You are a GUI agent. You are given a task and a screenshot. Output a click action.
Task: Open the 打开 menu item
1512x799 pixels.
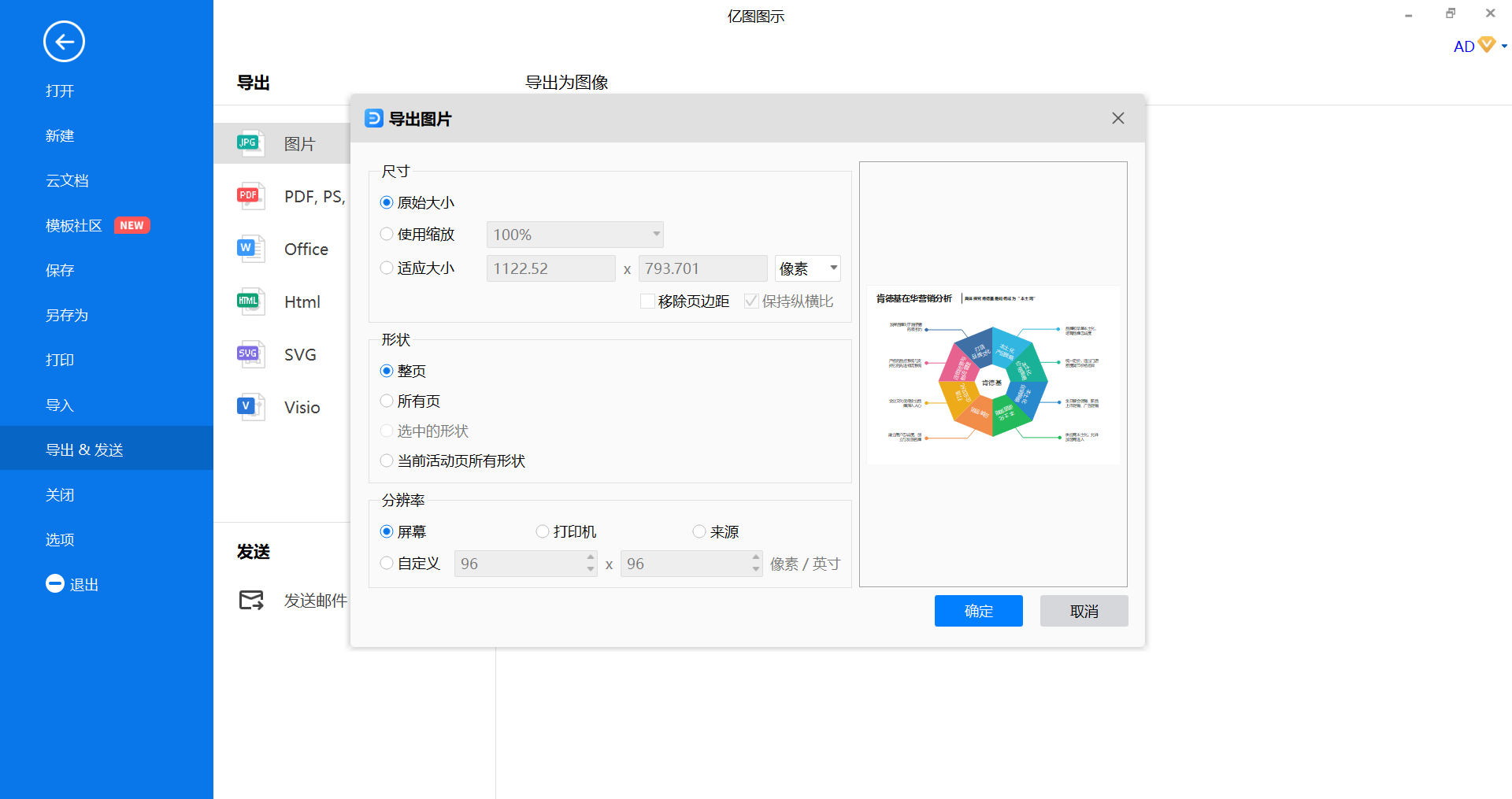click(x=60, y=91)
